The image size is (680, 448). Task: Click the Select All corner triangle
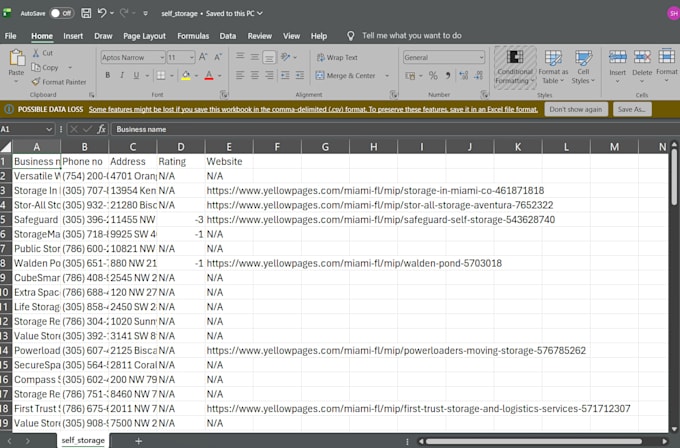click(x=6, y=147)
